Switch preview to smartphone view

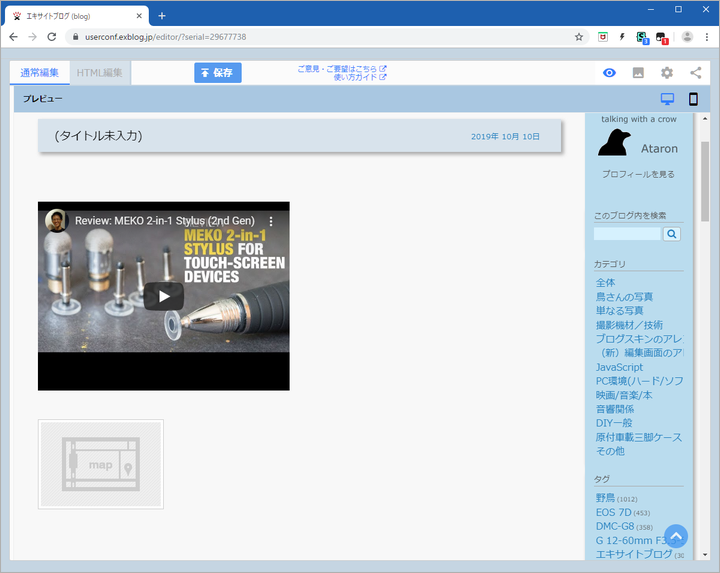(x=693, y=99)
